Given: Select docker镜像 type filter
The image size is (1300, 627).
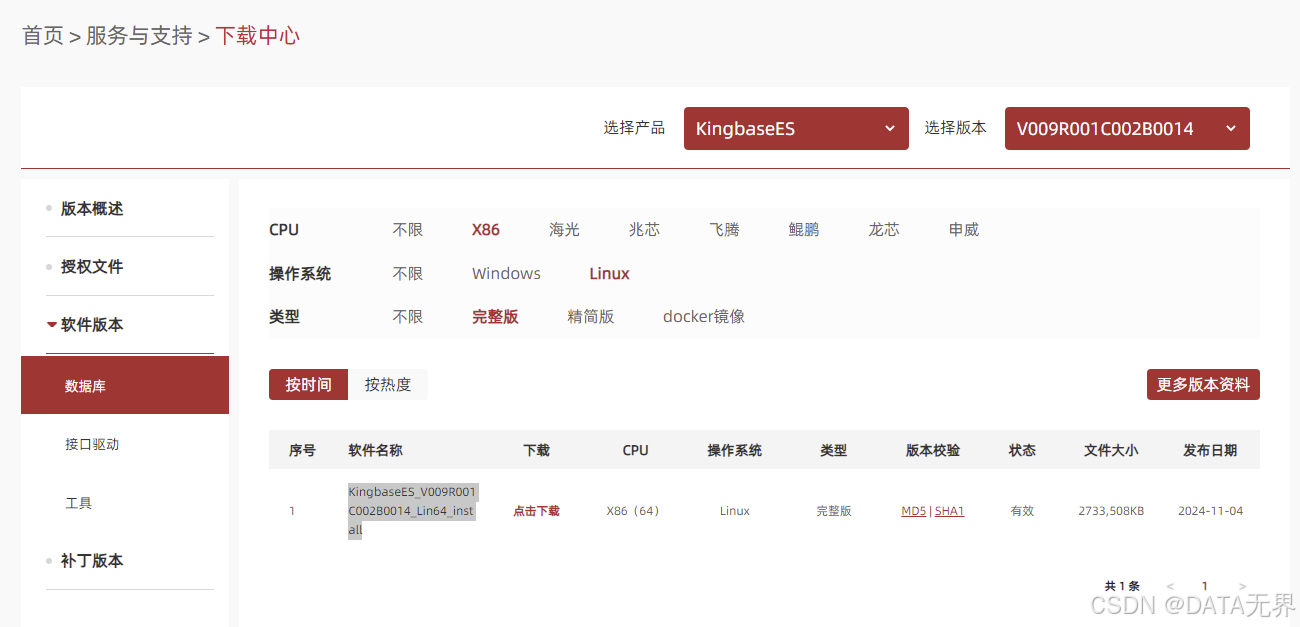Looking at the screenshot, I should pyautogui.click(x=704, y=317).
